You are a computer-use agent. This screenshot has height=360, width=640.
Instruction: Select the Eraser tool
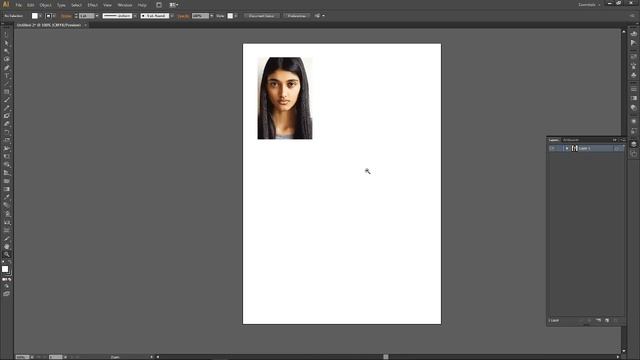click(7, 124)
